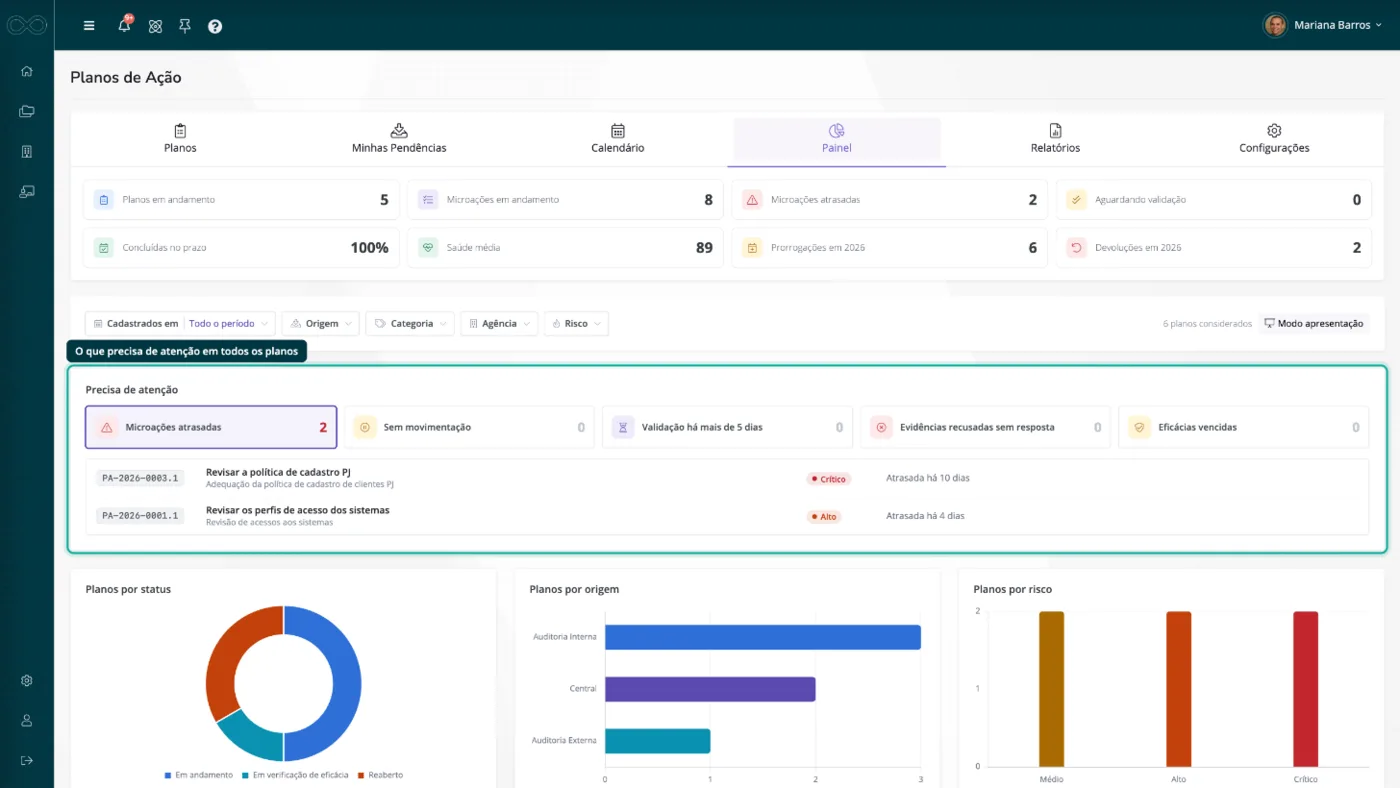This screenshot has width=1400, height=788.
Task: Click the logout icon at the sidebar bottom
Action: pyautogui.click(x=27, y=760)
